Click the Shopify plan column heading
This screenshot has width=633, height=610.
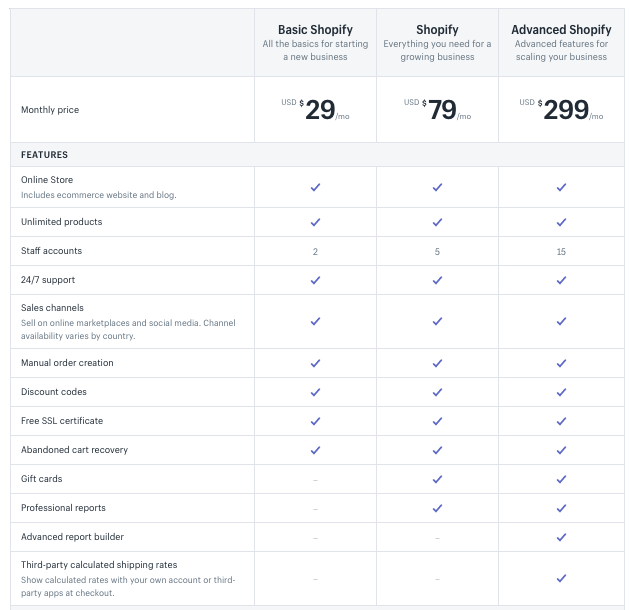[437, 30]
